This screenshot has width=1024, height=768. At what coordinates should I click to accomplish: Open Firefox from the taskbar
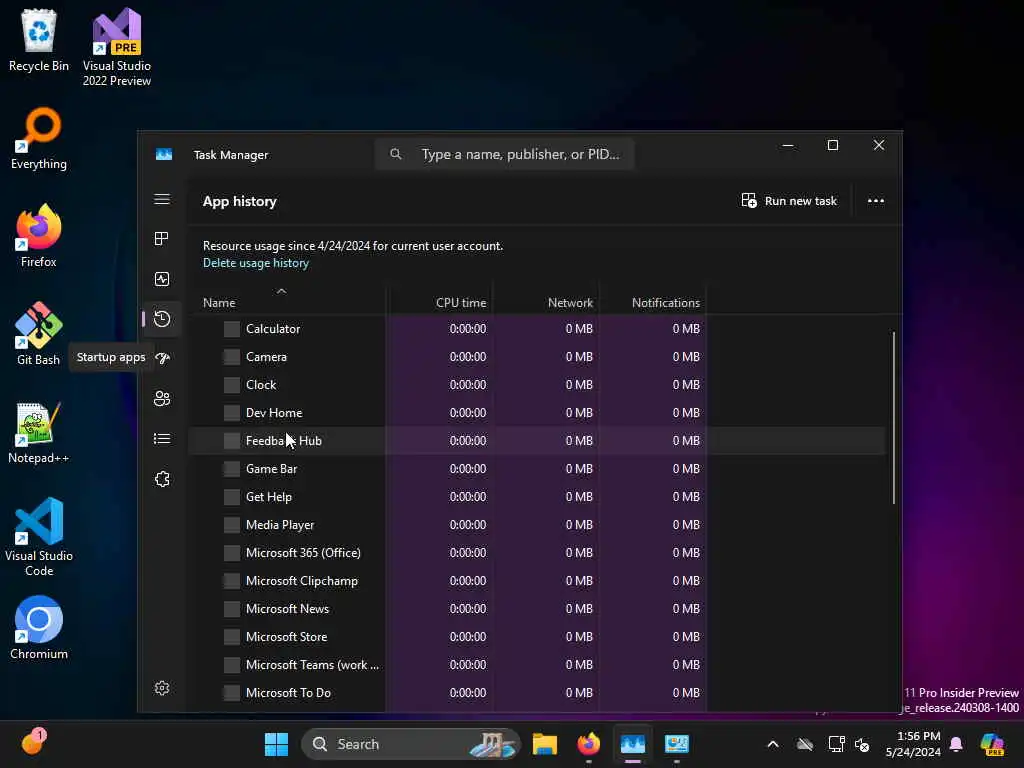(x=588, y=744)
